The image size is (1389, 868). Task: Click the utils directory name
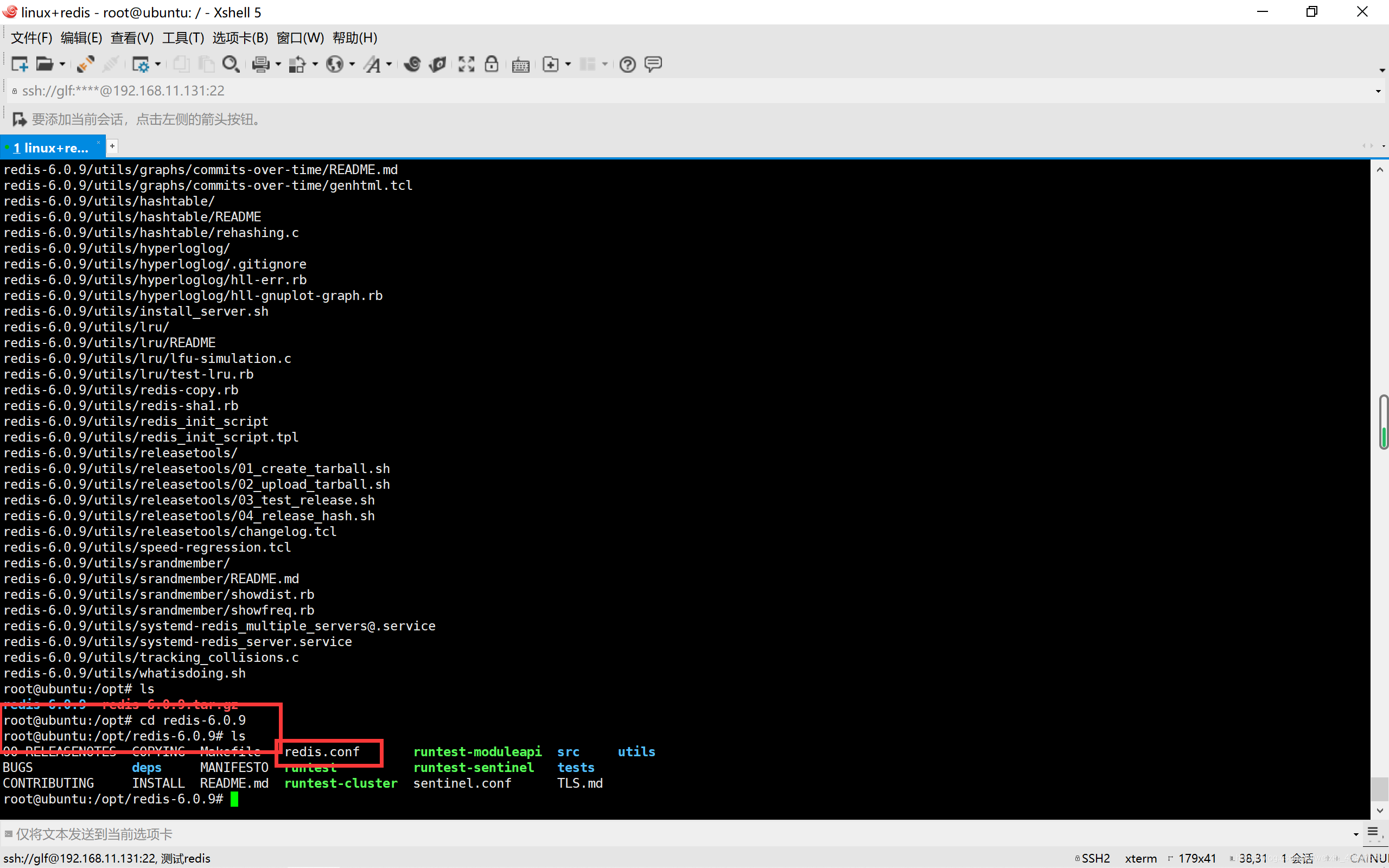coord(636,751)
